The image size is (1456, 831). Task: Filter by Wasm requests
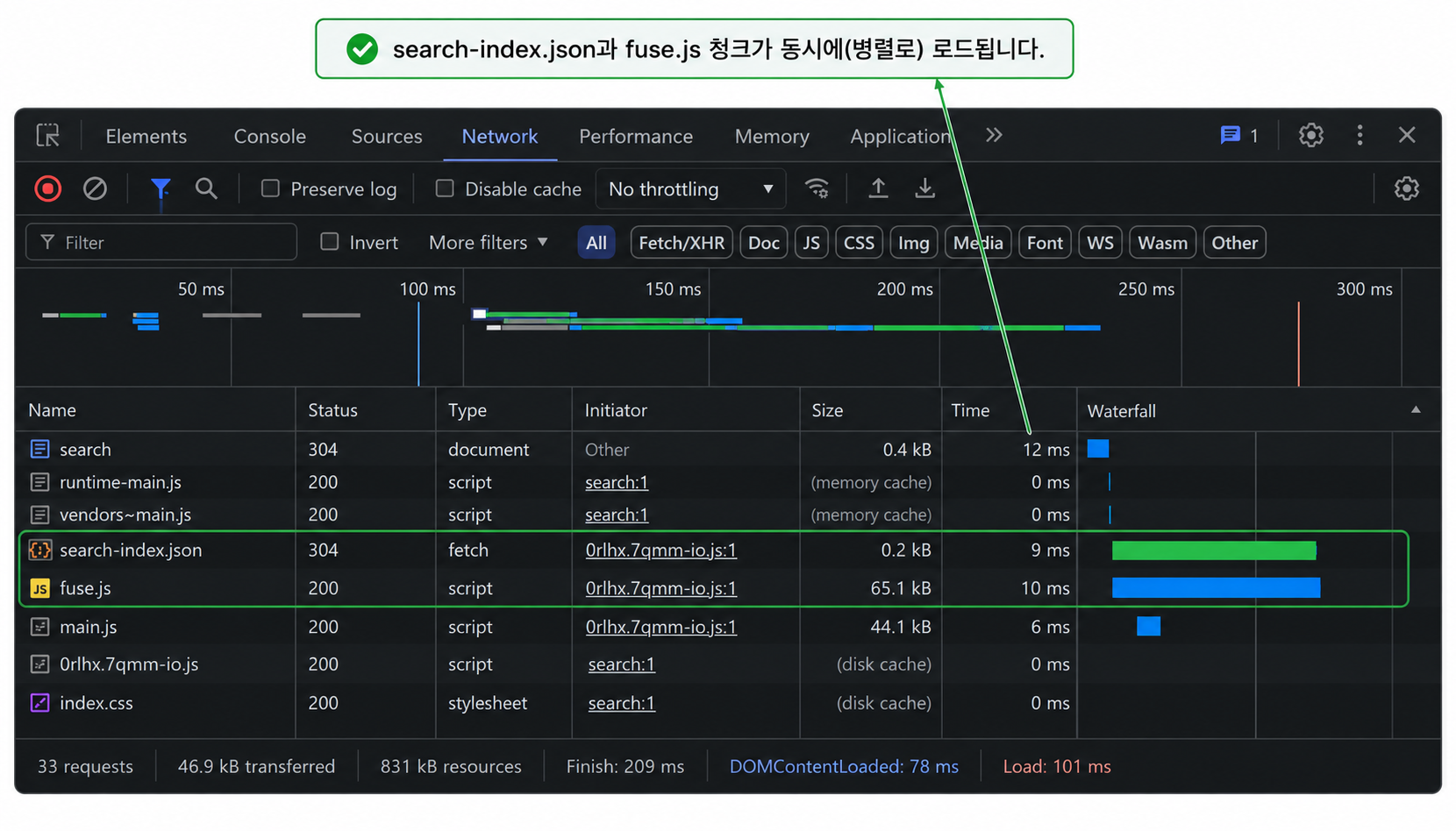tap(1162, 243)
